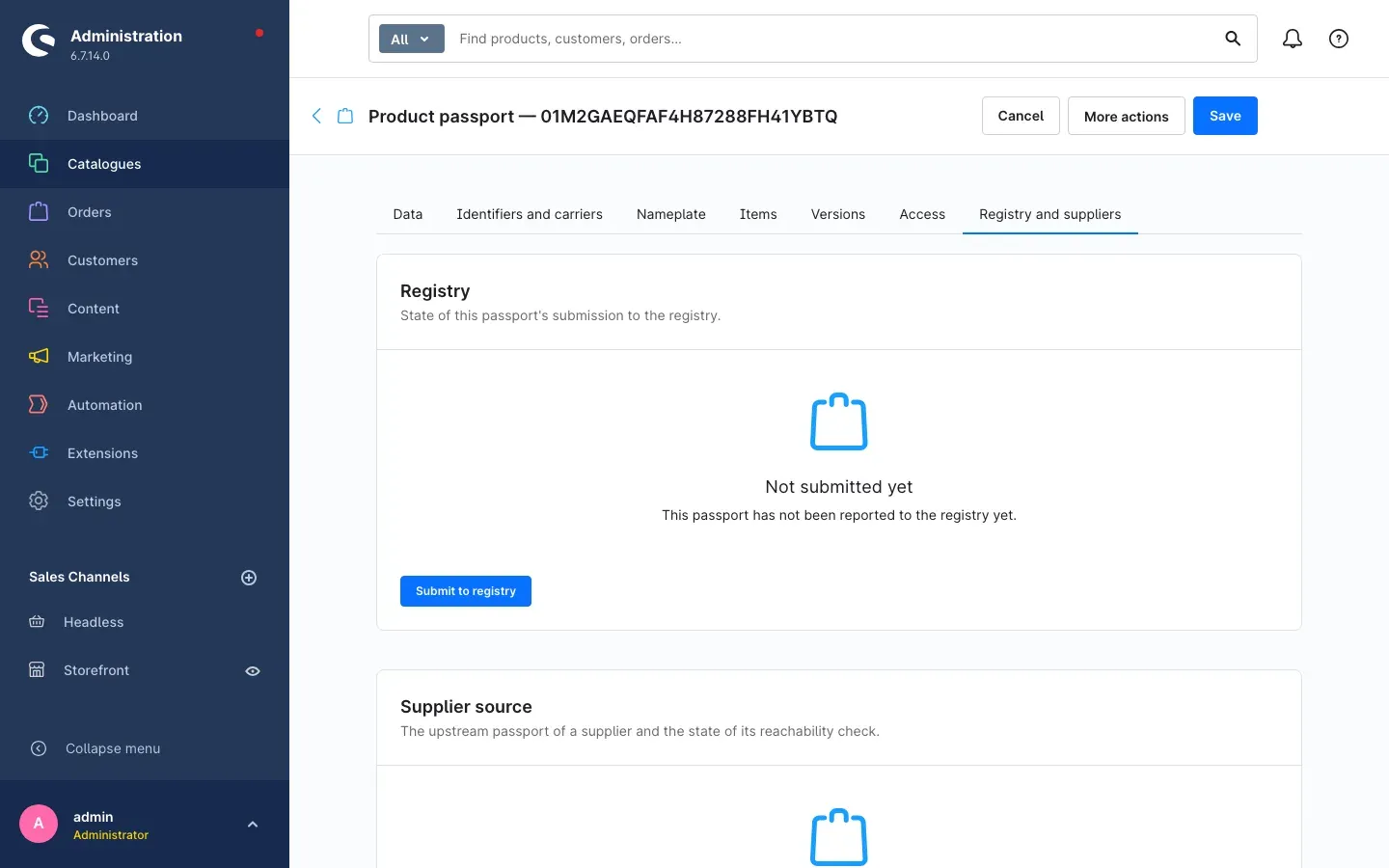Expand the admin user menu chevron

pos(253,825)
